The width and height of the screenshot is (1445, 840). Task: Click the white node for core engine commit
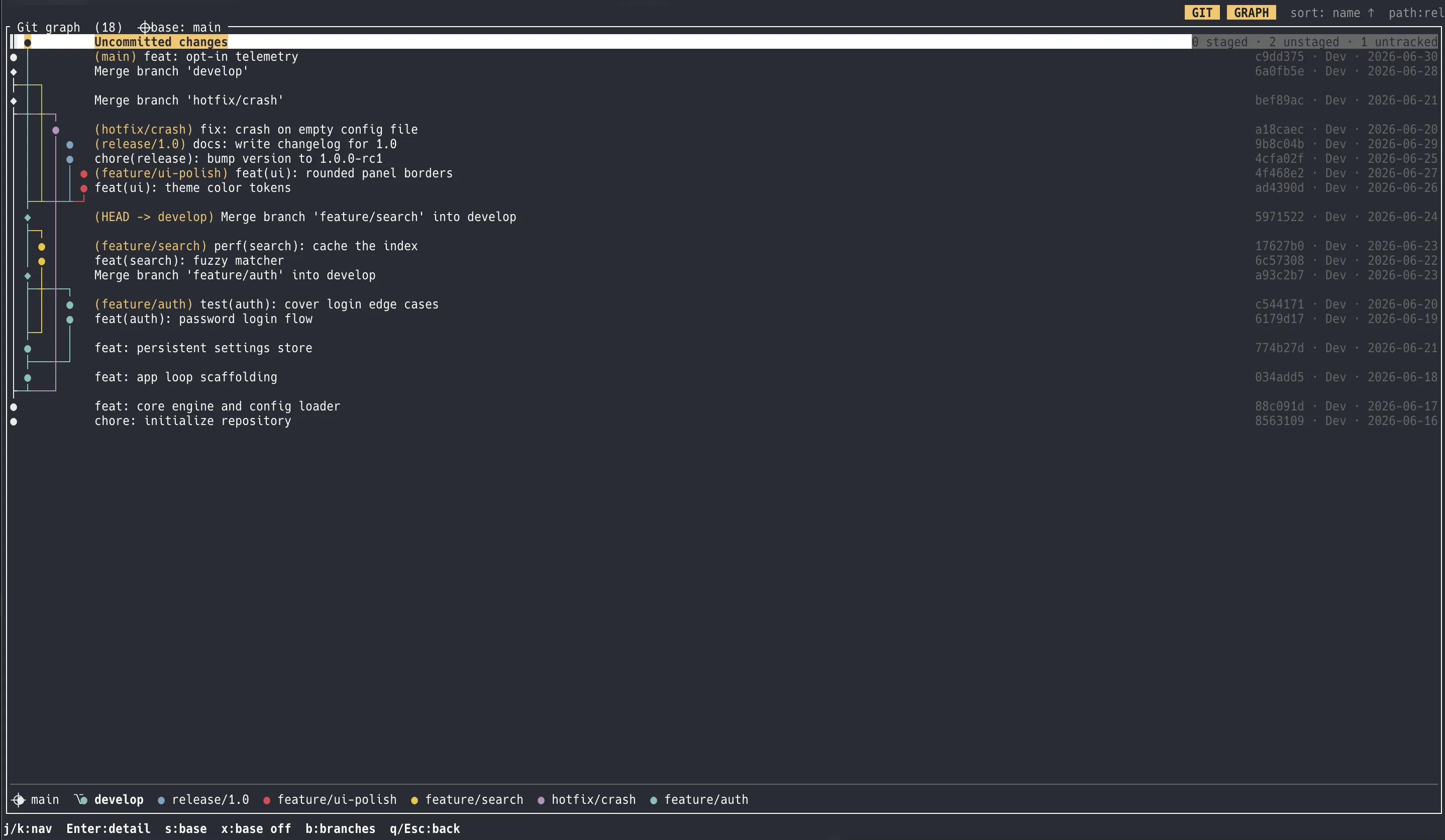[13, 407]
